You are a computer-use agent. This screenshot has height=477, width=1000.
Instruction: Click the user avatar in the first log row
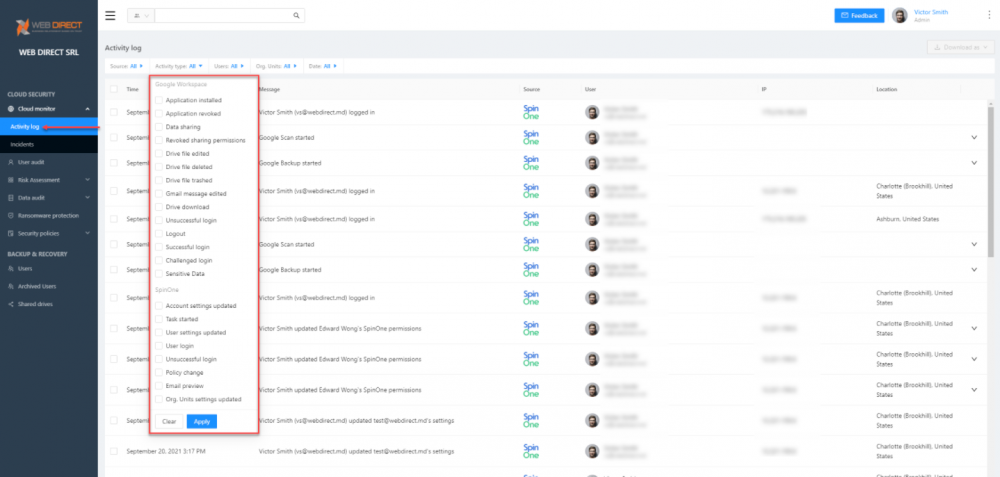tap(592, 112)
